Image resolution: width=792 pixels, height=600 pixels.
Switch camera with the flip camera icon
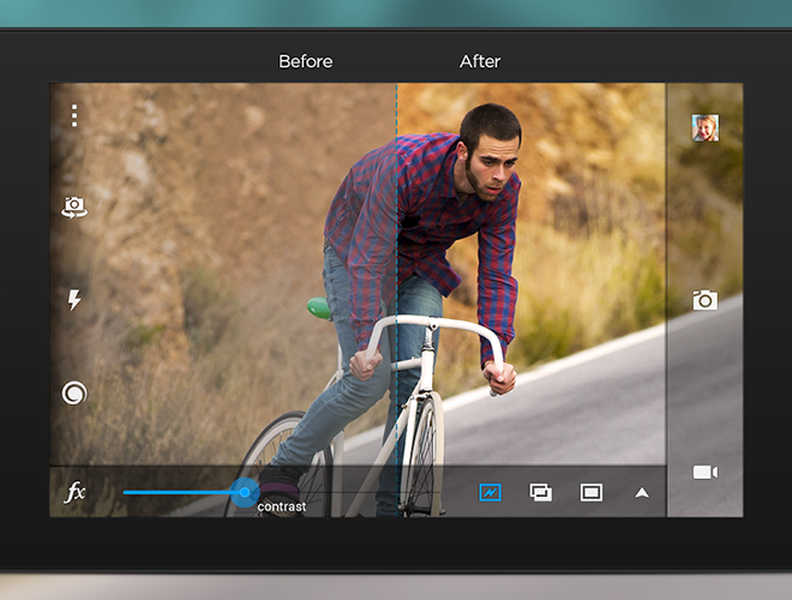(x=74, y=207)
